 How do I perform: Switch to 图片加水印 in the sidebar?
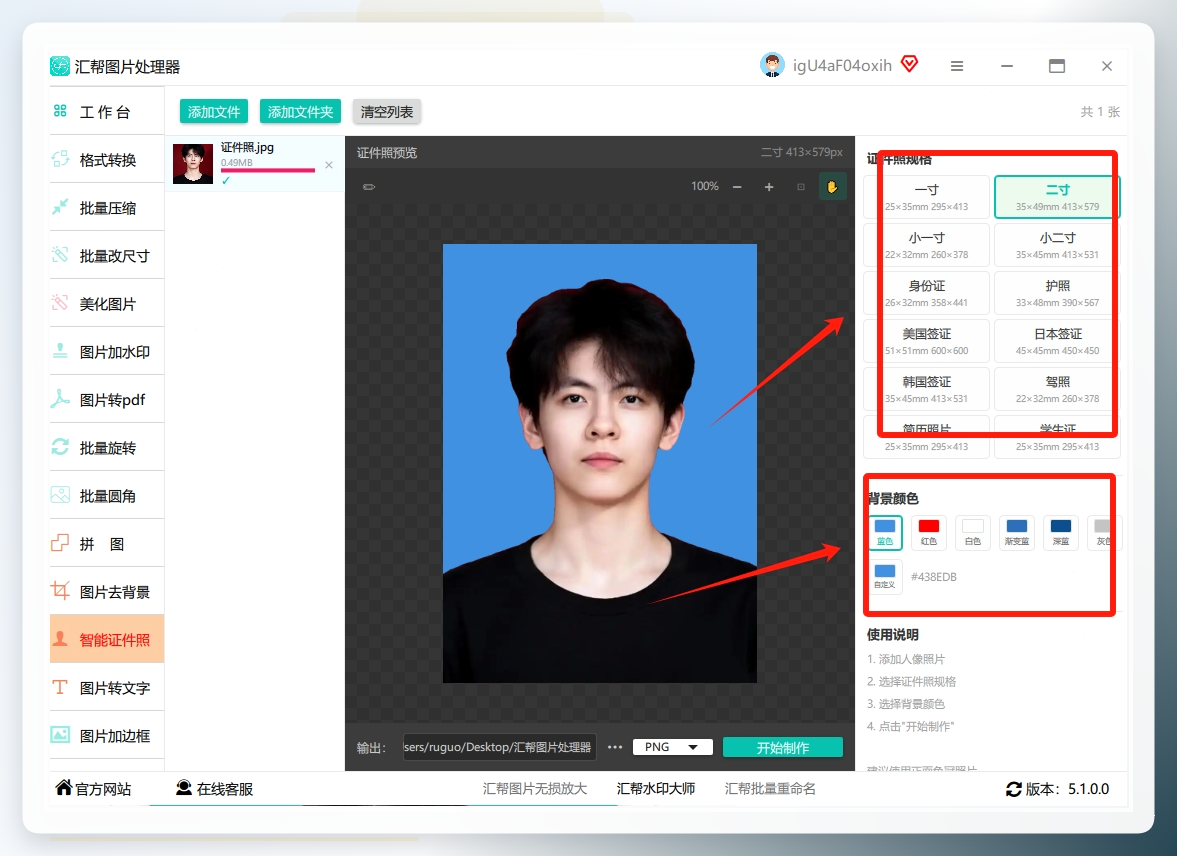point(107,352)
